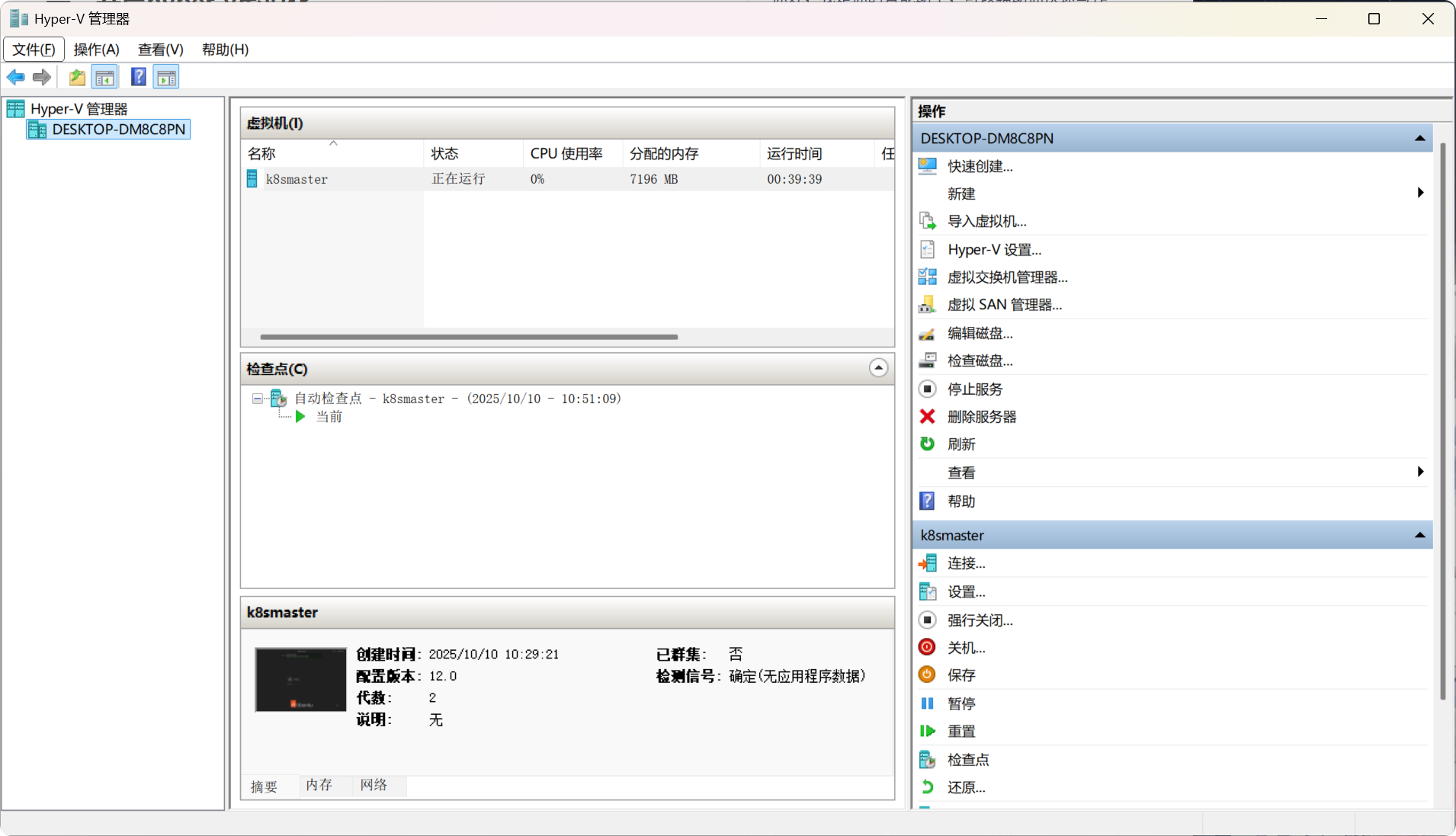The width and height of the screenshot is (1456, 836).
Task: Click the Stop Service (停止服务) icon
Action: coord(927,389)
